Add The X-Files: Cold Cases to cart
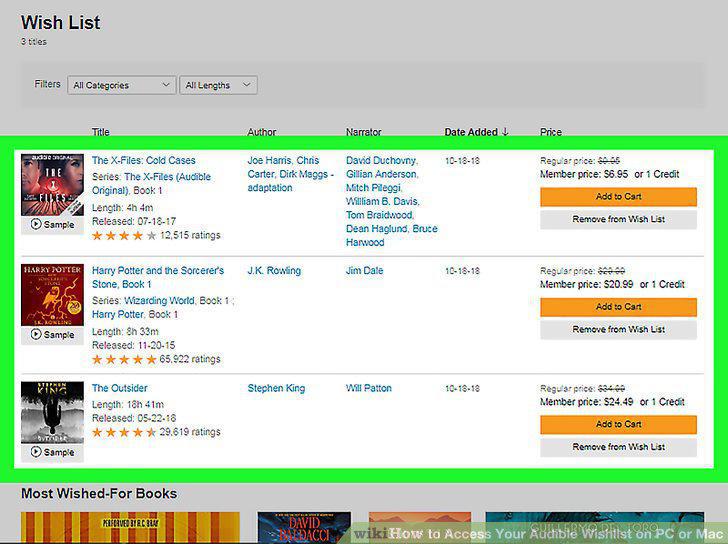728x544 pixels. 618,196
